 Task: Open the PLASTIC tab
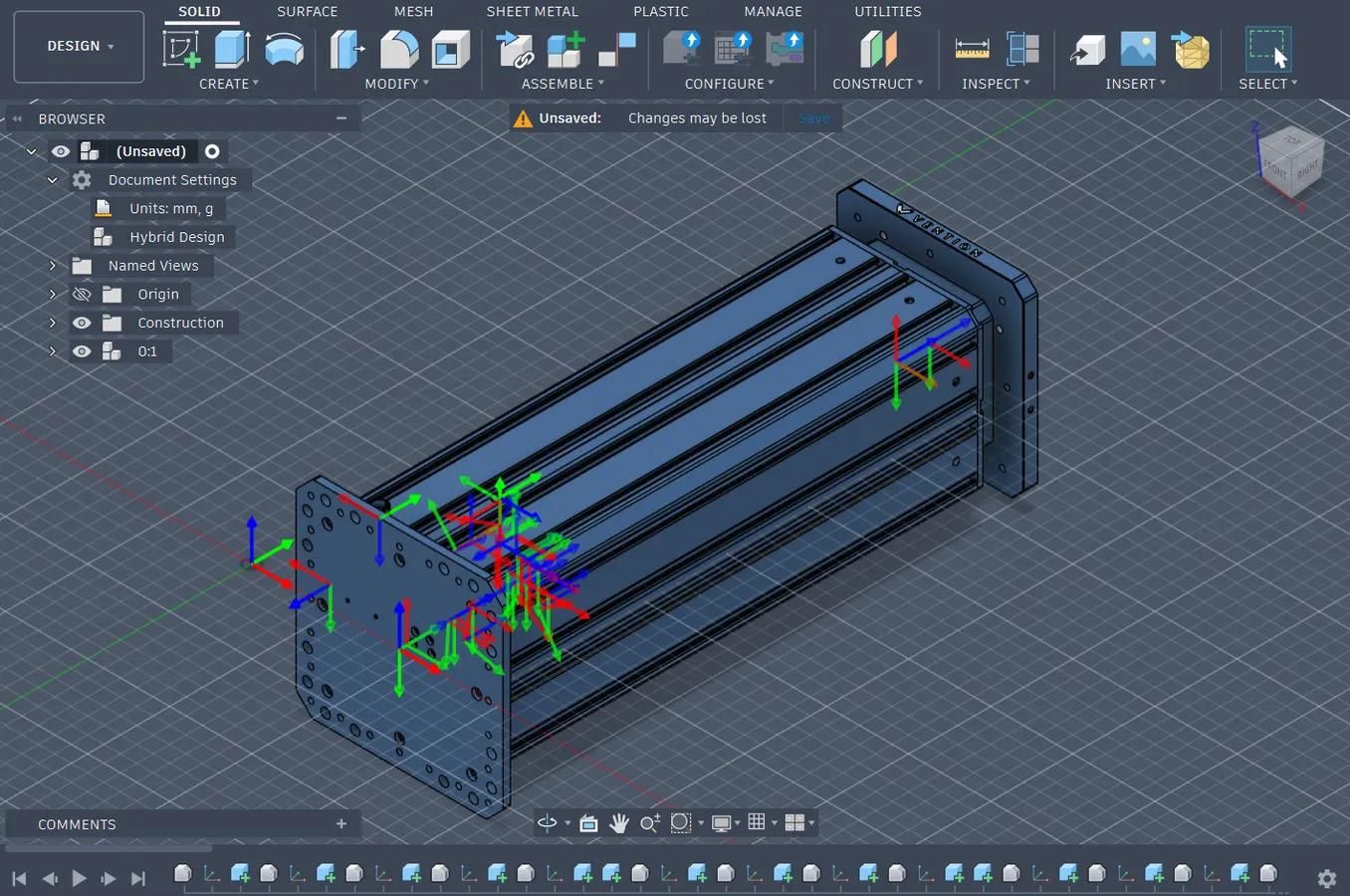(661, 12)
